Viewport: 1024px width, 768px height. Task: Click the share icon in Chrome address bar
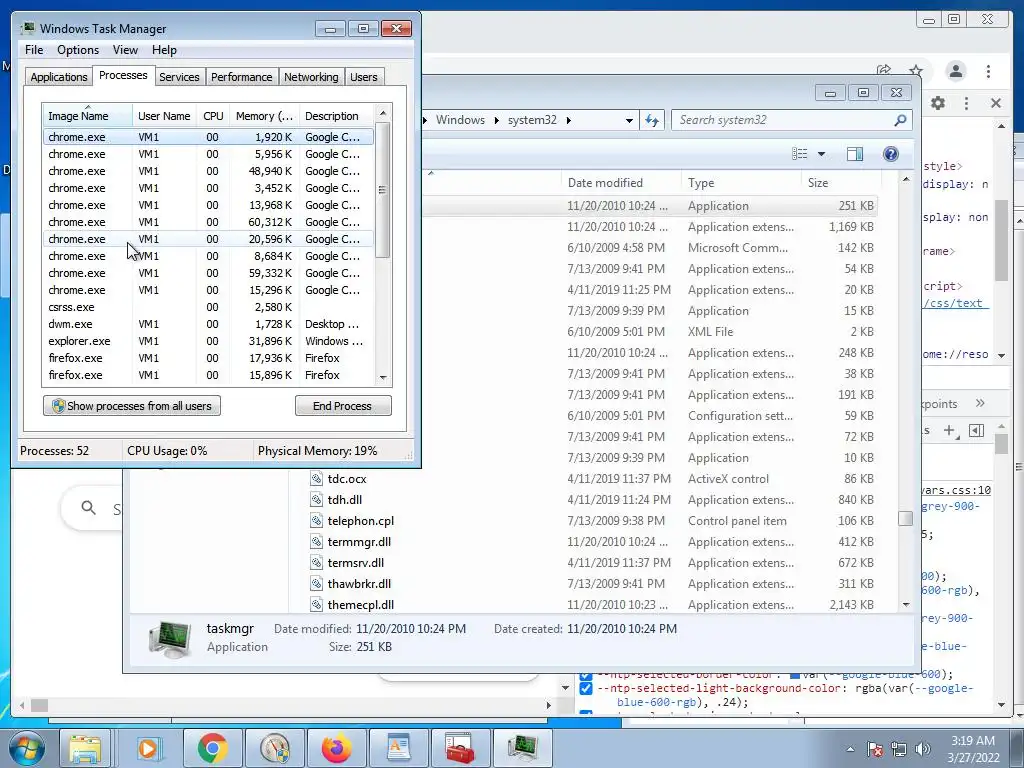tap(884, 70)
